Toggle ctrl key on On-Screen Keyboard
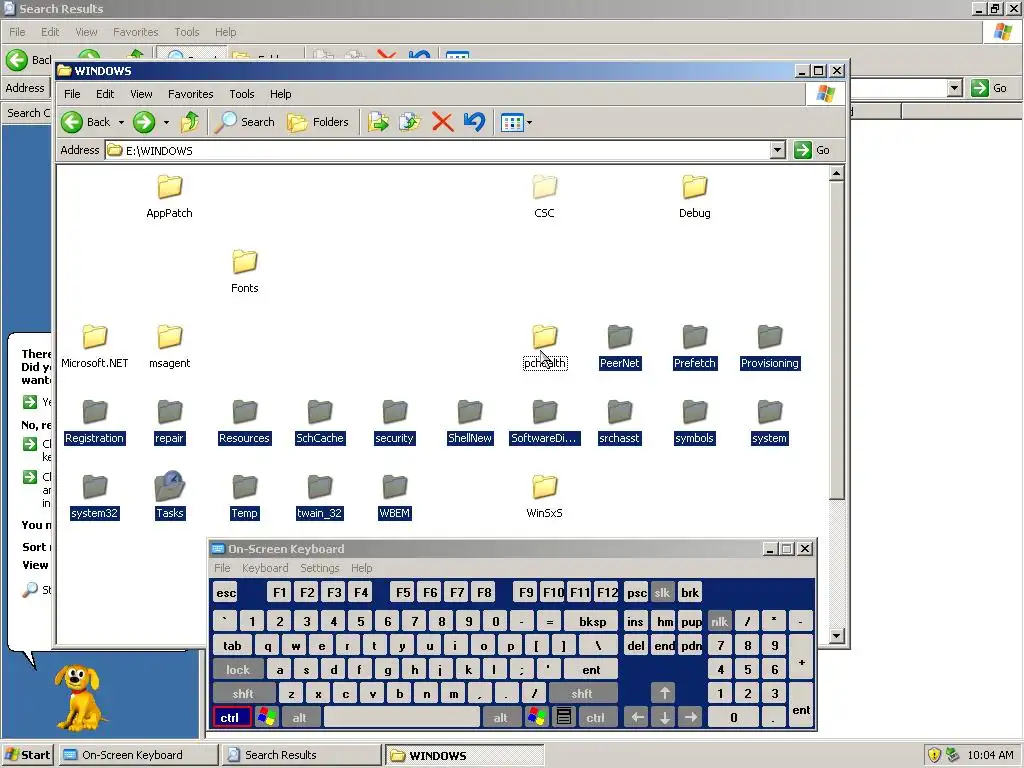This screenshot has height=768, width=1024. pyautogui.click(x=230, y=718)
